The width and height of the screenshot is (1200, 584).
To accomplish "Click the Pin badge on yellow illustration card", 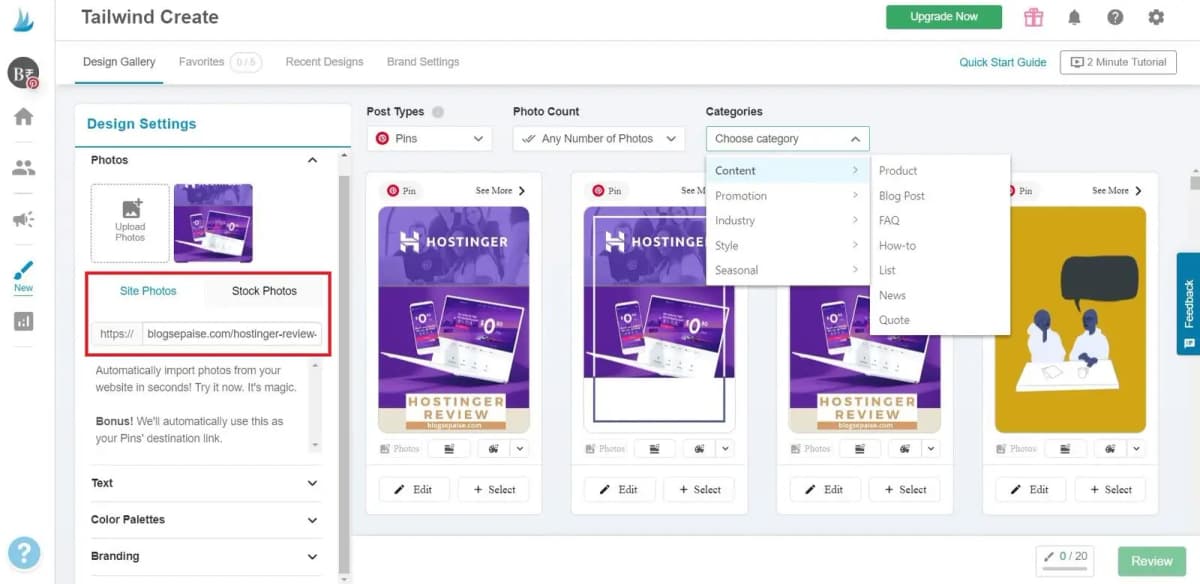I will [1019, 191].
